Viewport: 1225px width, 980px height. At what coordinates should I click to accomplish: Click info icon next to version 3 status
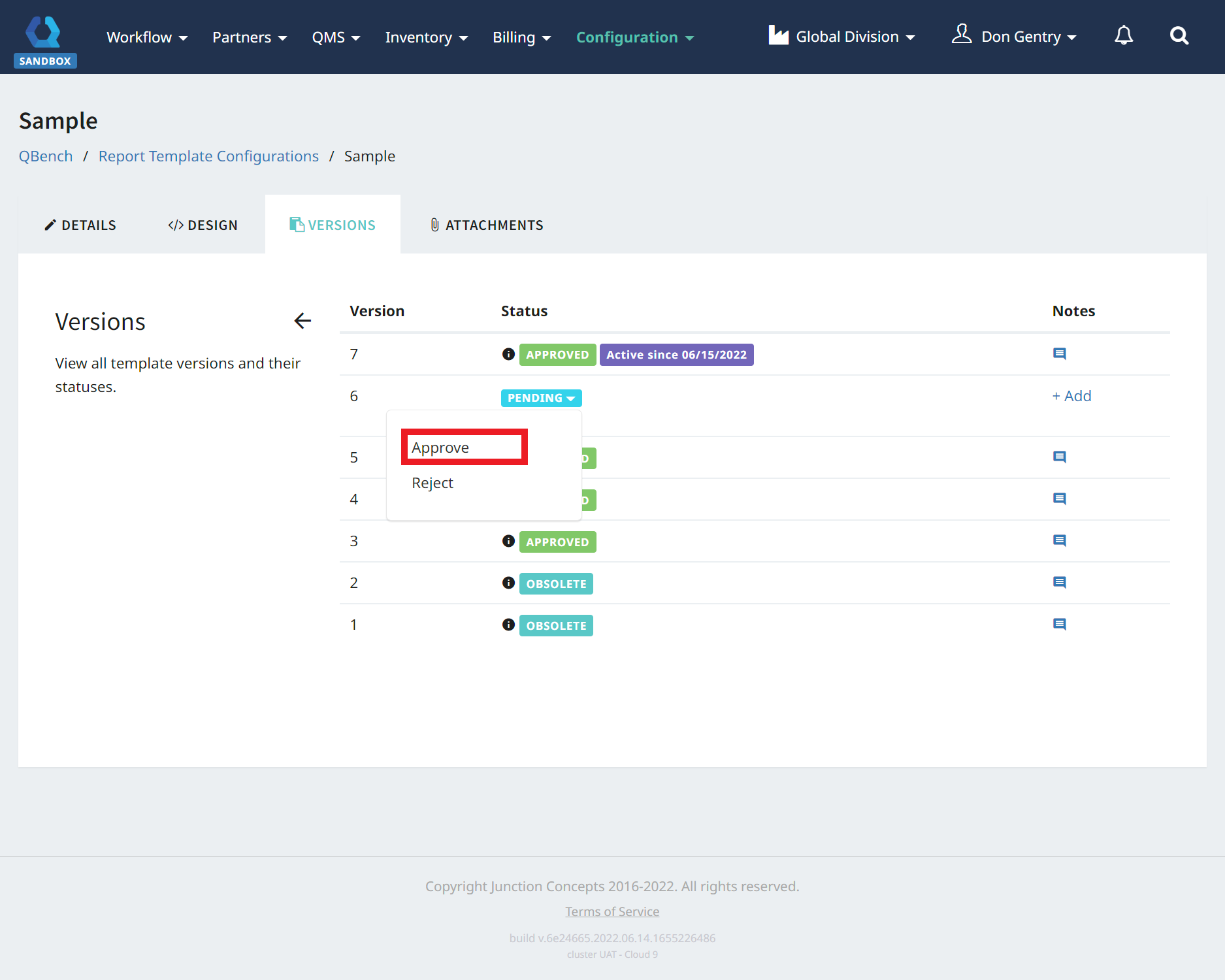(x=508, y=541)
